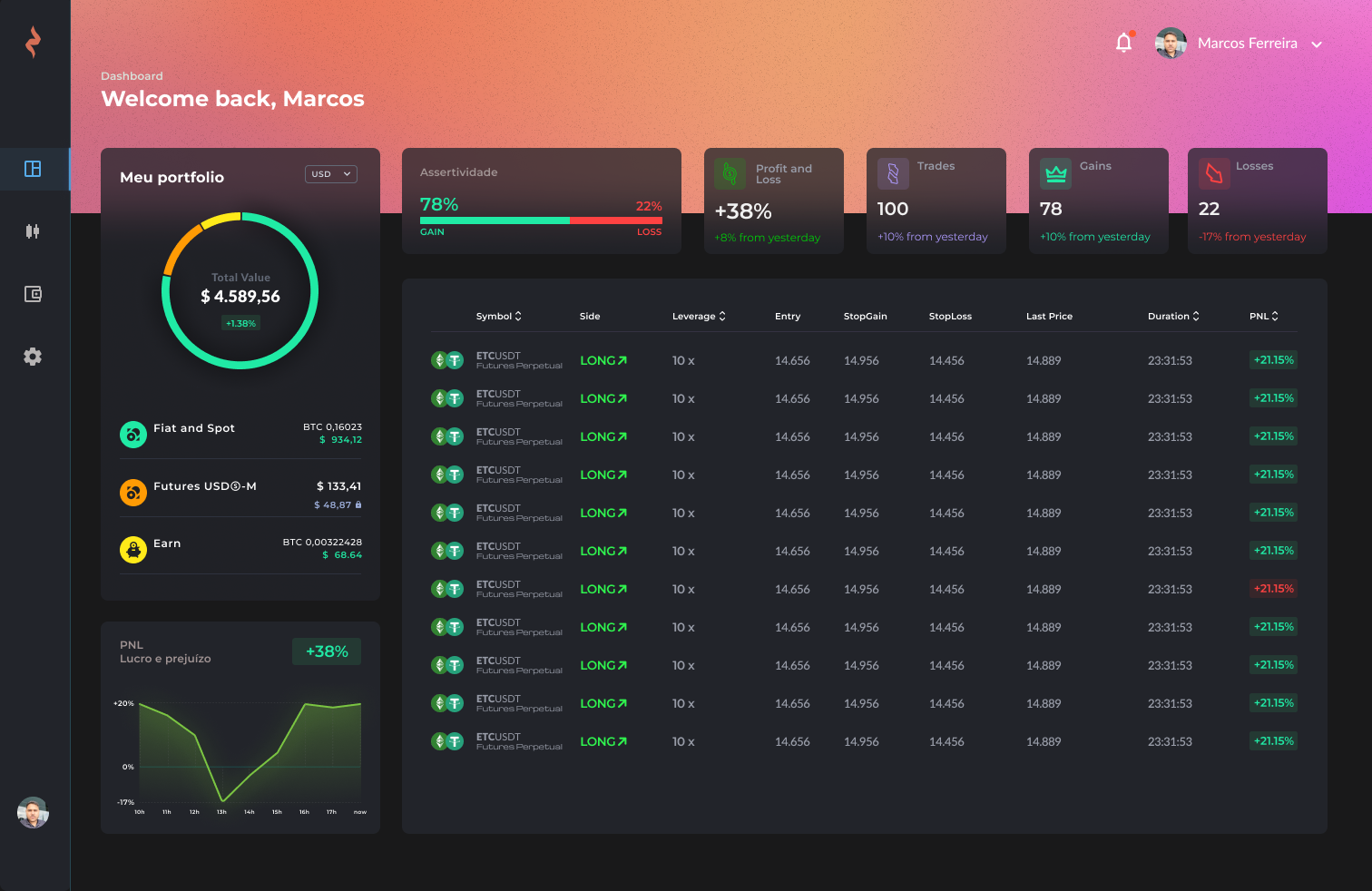Image resolution: width=1372 pixels, height=891 pixels.
Task: Click the 22% loss value
Action: point(649,207)
